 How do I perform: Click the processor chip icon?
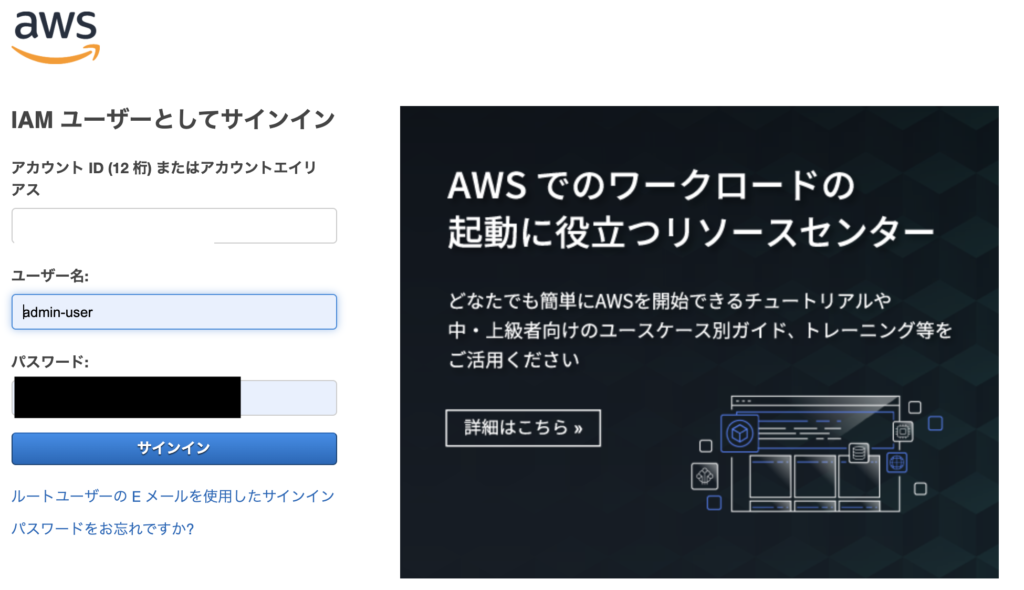click(x=903, y=431)
